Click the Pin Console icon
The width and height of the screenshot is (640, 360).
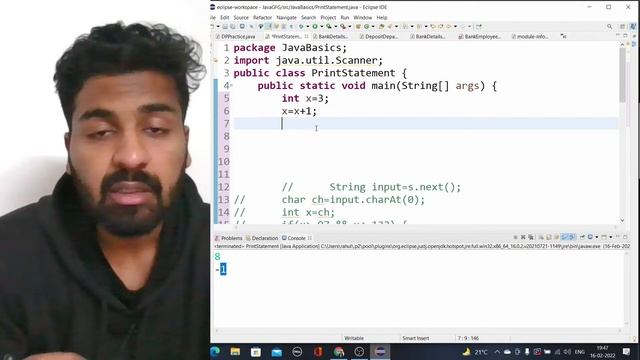tap(582, 237)
